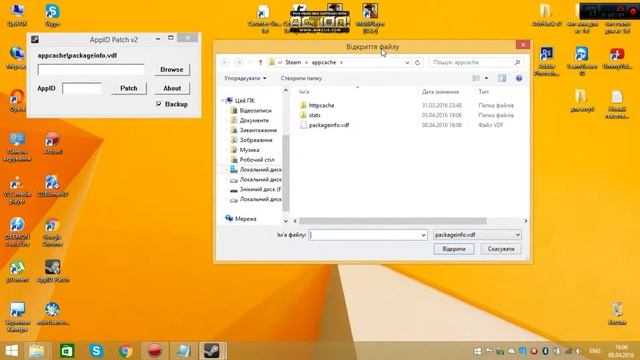Viewport: 640px width, 360px height.
Task: Select Знімний диск in navigation tree
Action: tap(260, 189)
